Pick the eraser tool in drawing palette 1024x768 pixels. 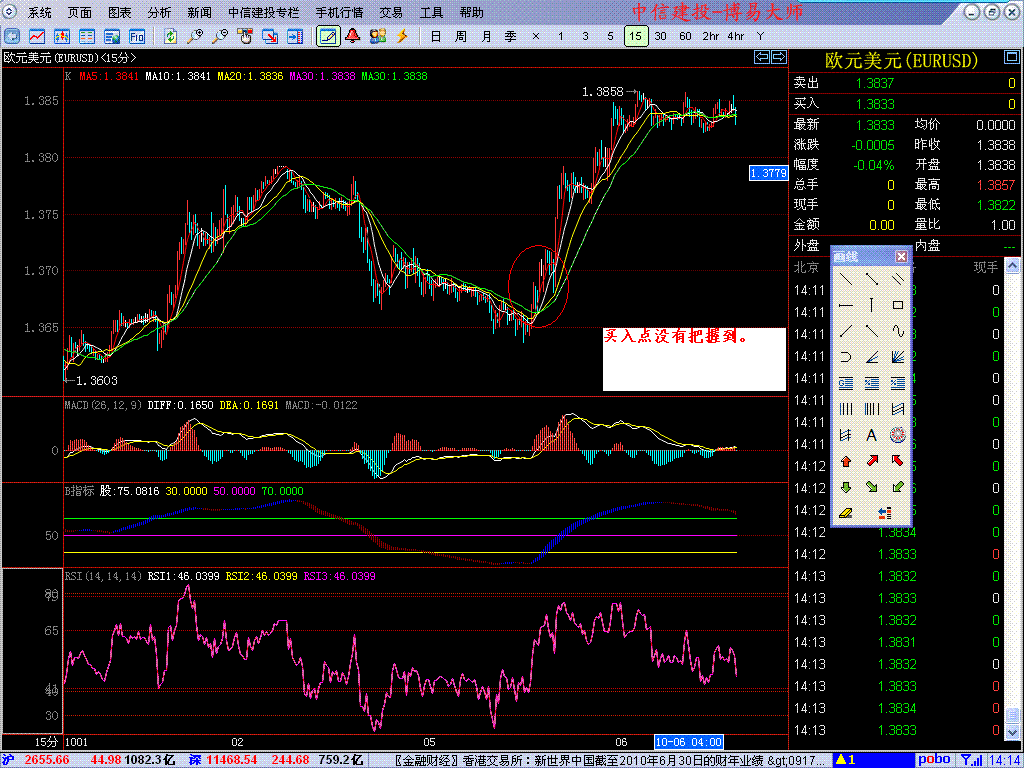pos(845,513)
